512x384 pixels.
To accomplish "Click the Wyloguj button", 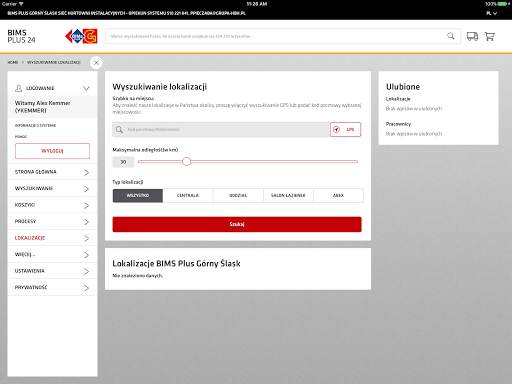I will (x=52, y=151).
